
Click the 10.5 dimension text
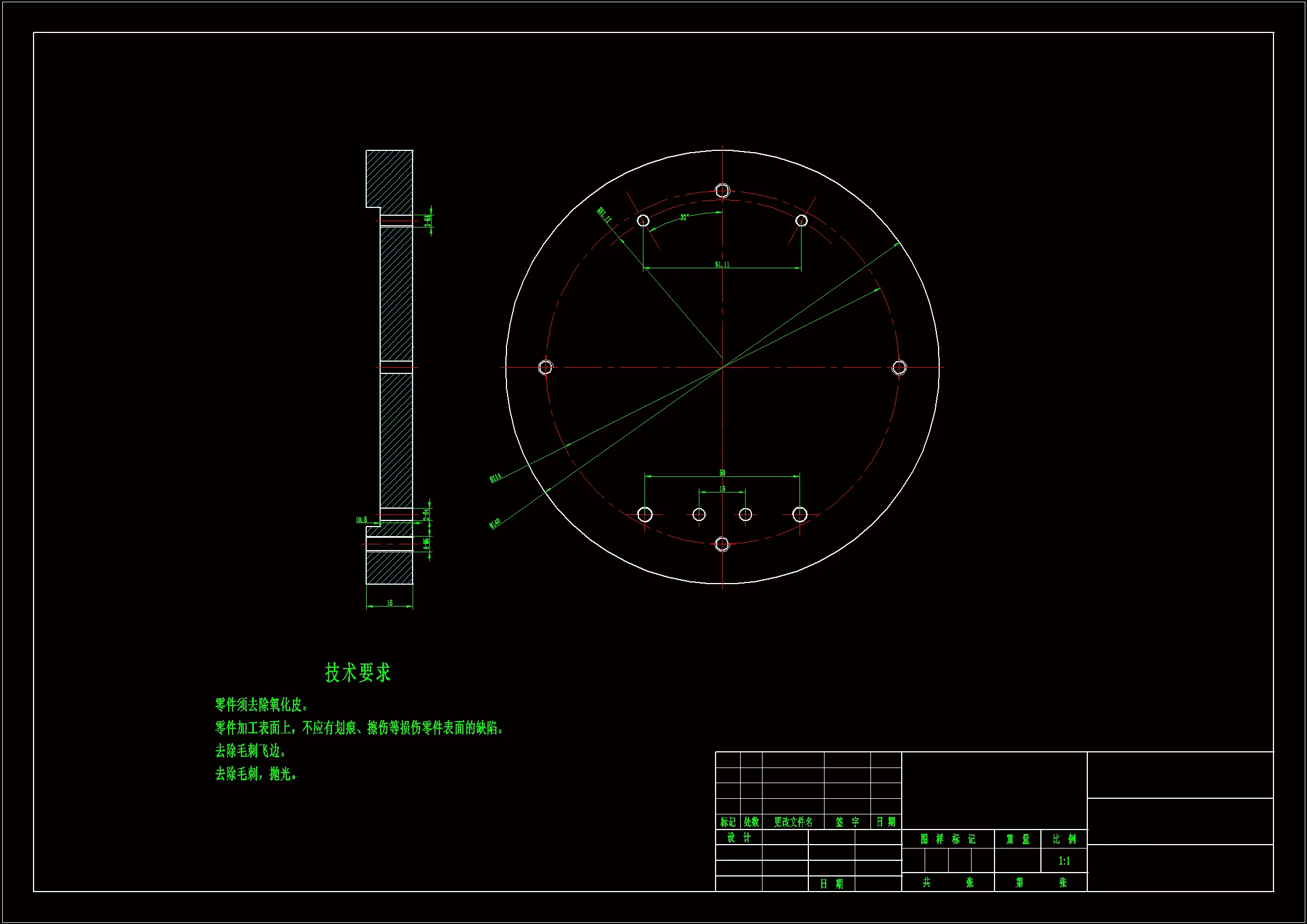coord(361,519)
